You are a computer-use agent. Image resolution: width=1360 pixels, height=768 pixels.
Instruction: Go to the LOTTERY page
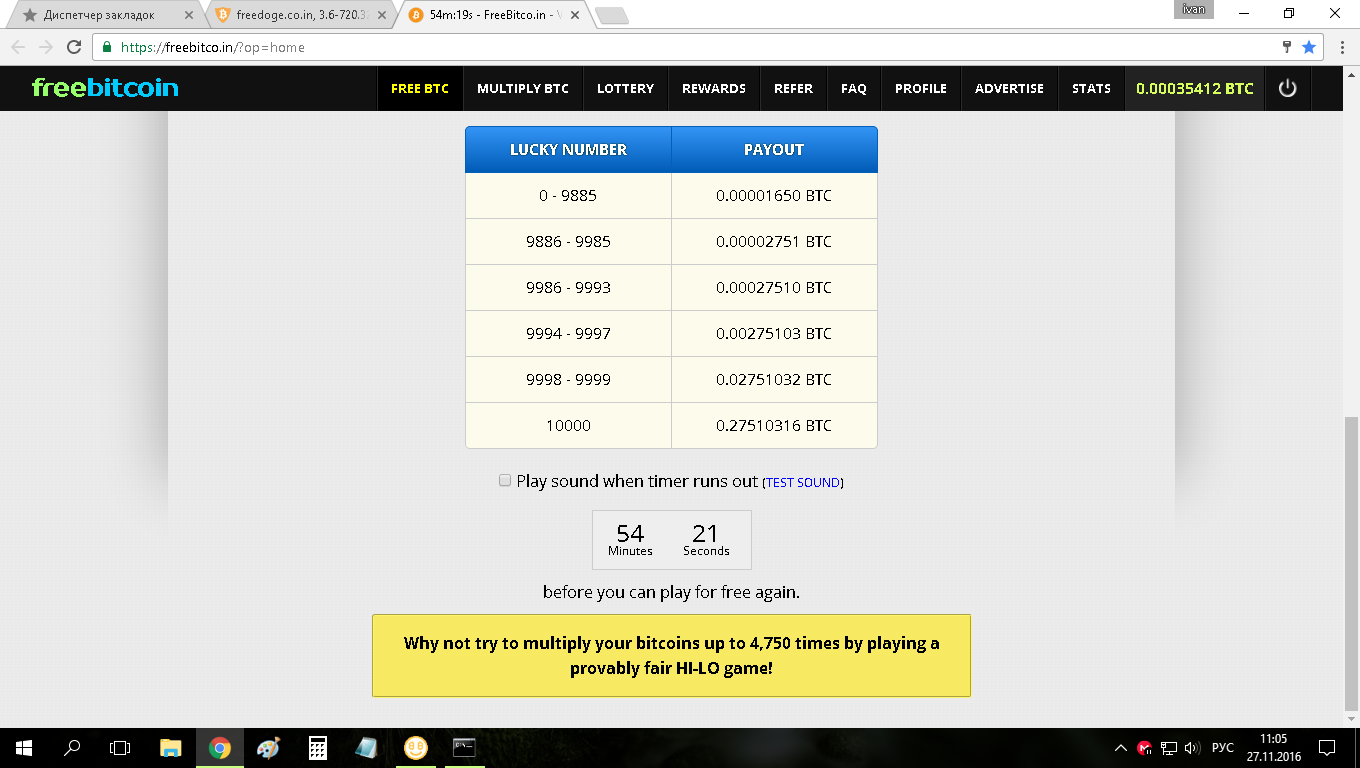[625, 88]
